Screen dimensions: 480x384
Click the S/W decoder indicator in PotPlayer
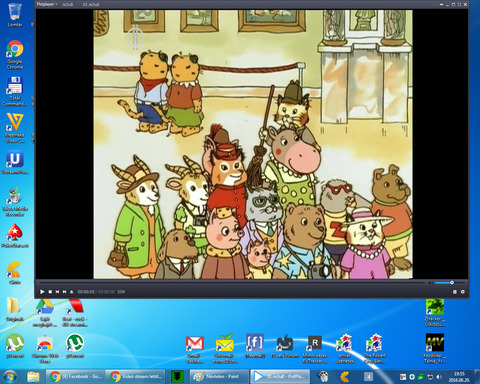coord(121,292)
